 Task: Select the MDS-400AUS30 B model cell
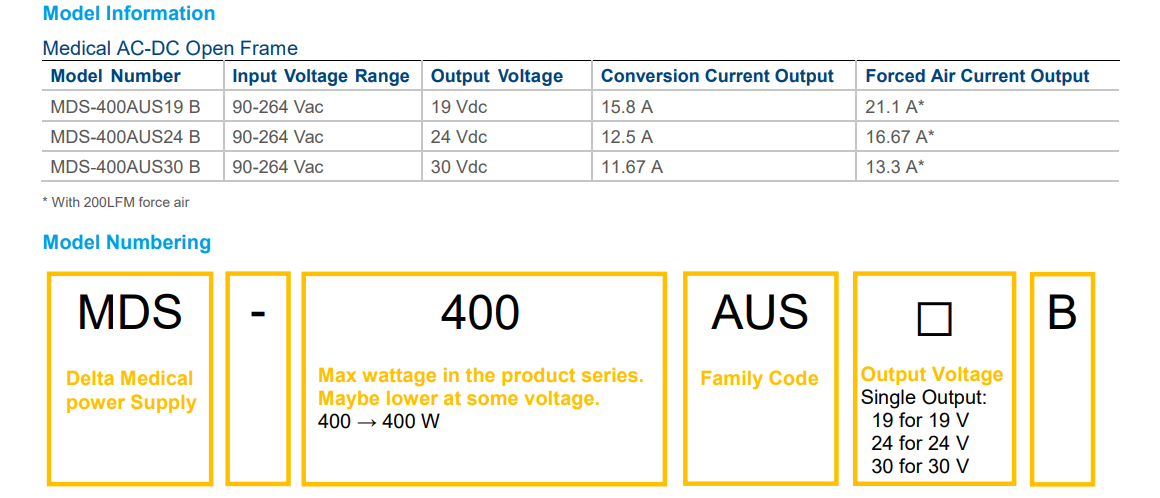(x=125, y=167)
